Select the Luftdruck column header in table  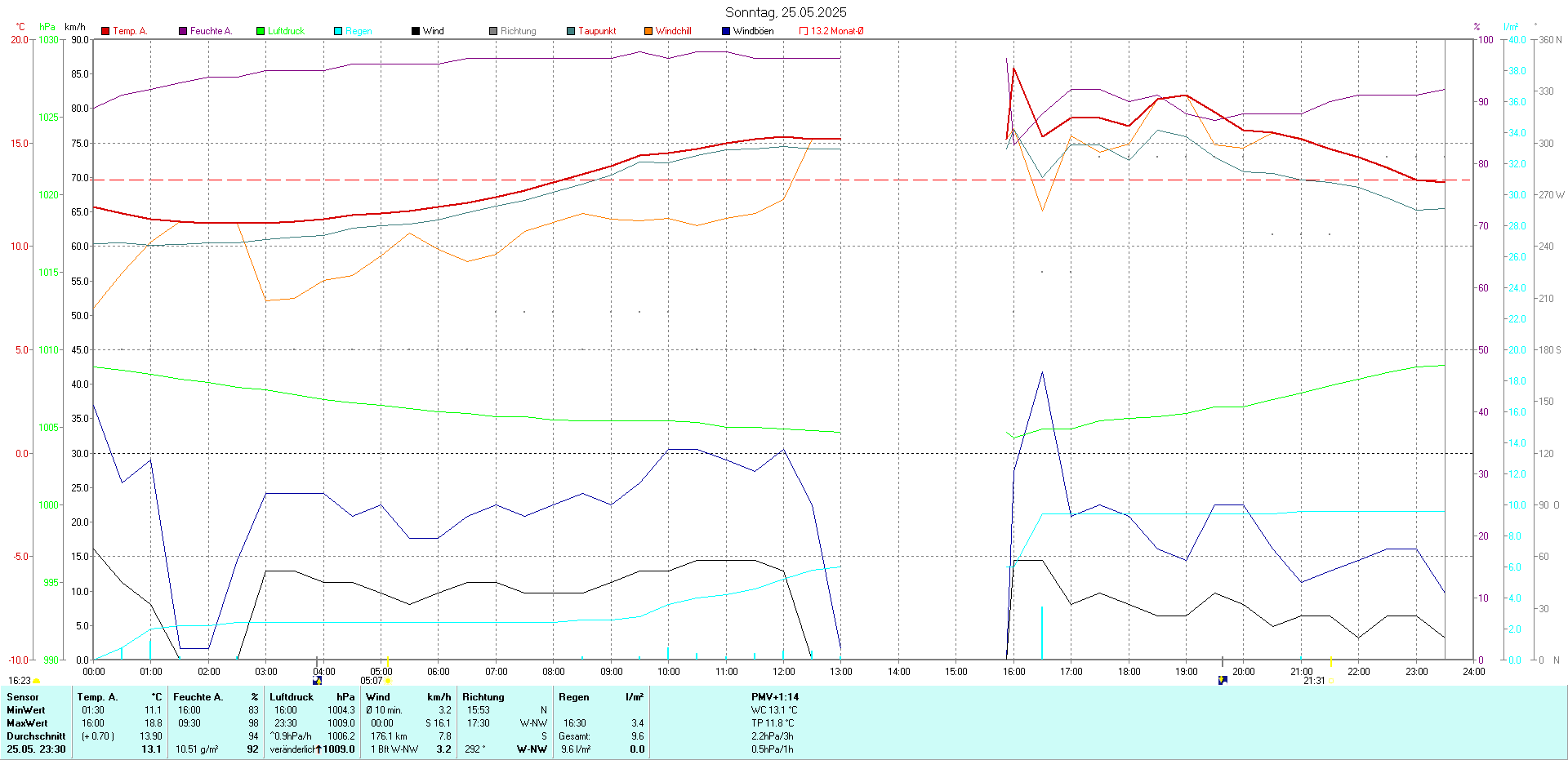pyautogui.click(x=292, y=697)
